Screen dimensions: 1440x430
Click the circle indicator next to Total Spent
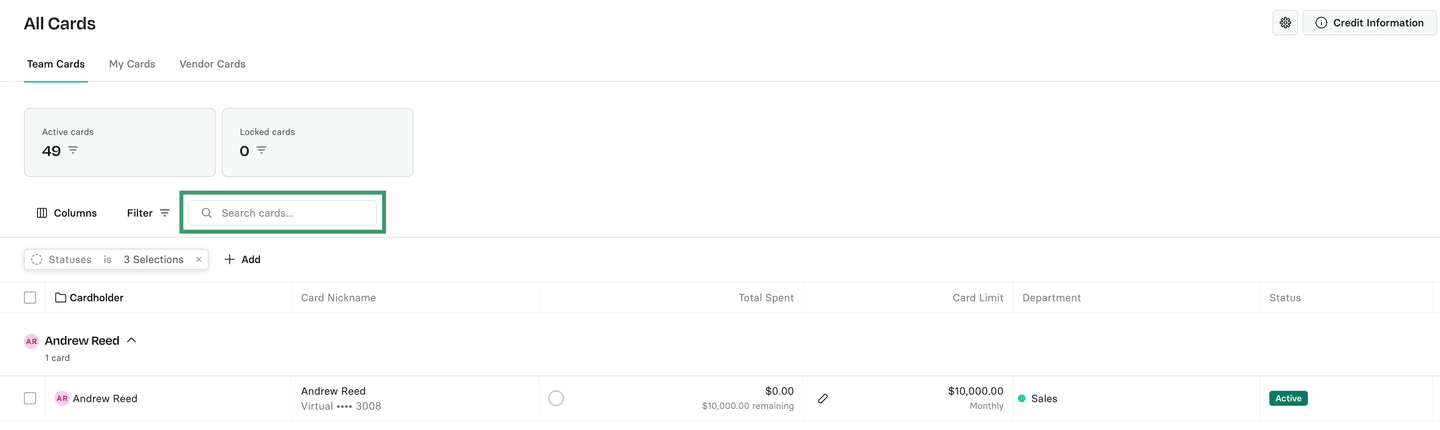pos(556,398)
